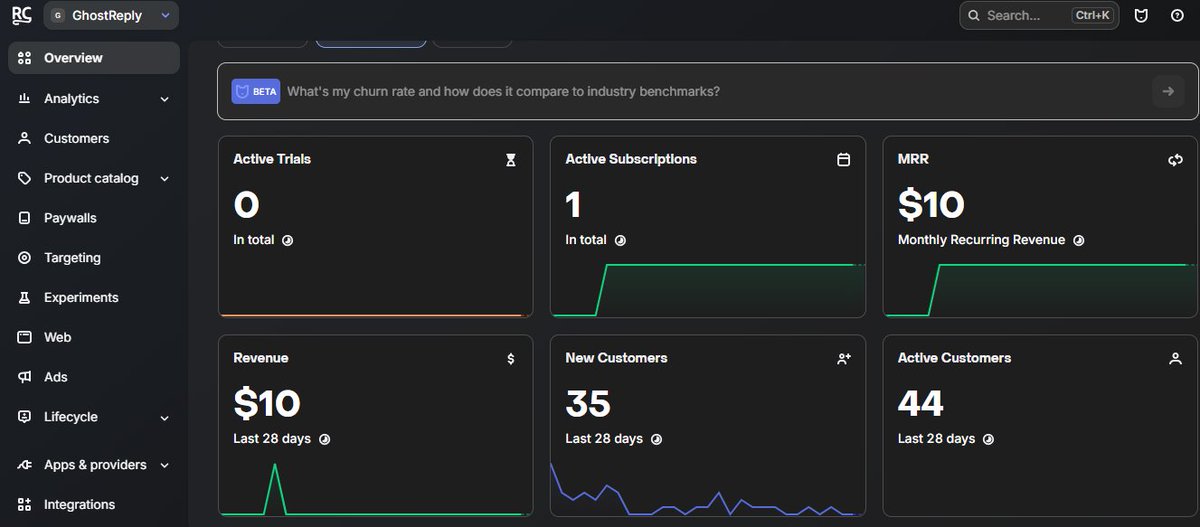Viewport: 1200px width, 527px height.
Task: Click the Web browser window icon
Action: 25,337
